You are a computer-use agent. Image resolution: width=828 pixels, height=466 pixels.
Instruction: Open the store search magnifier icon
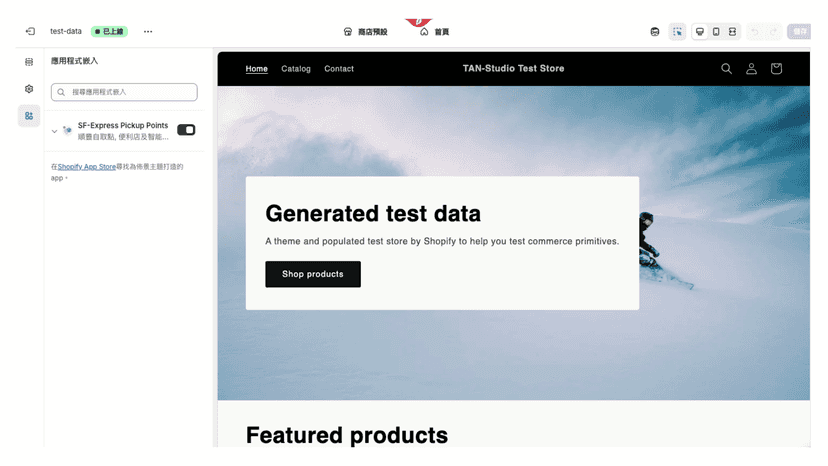pyautogui.click(x=727, y=69)
